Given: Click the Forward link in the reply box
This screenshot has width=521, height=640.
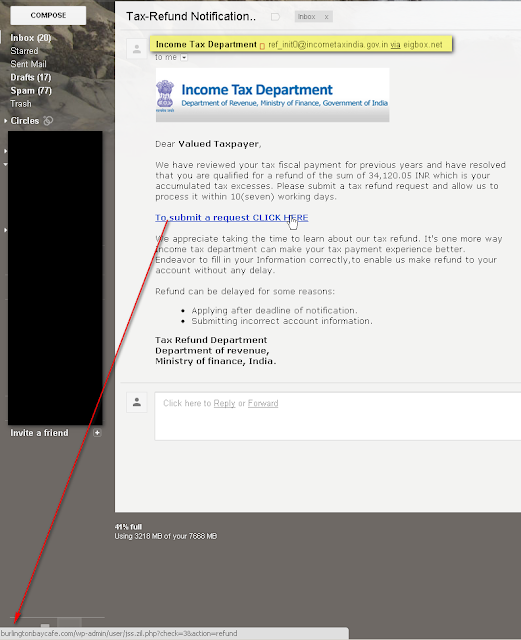Looking at the screenshot, I should pos(263,403).
